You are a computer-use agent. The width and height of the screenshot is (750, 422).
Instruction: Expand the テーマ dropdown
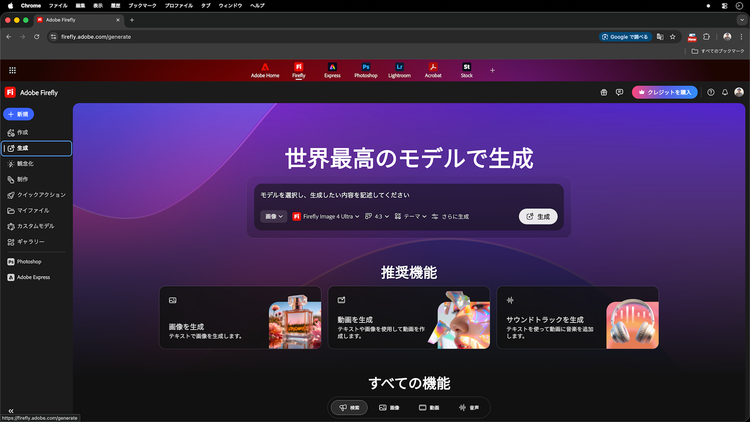[410, 216]
